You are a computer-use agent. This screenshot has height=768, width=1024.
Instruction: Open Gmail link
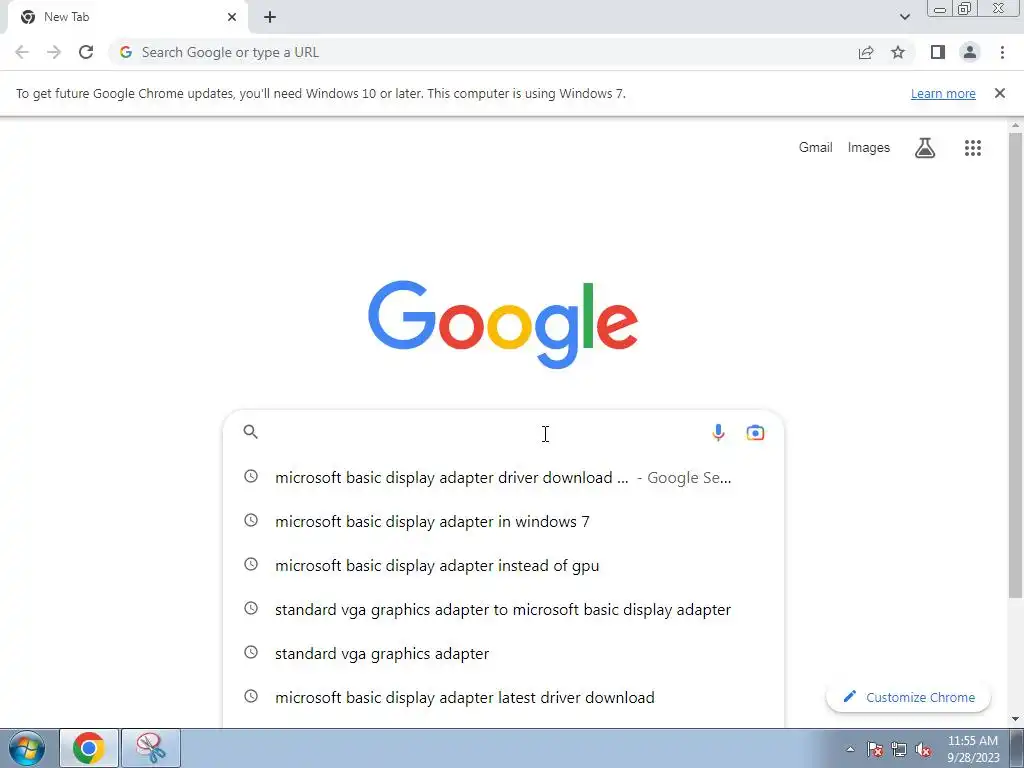click(x=816, y=148)
